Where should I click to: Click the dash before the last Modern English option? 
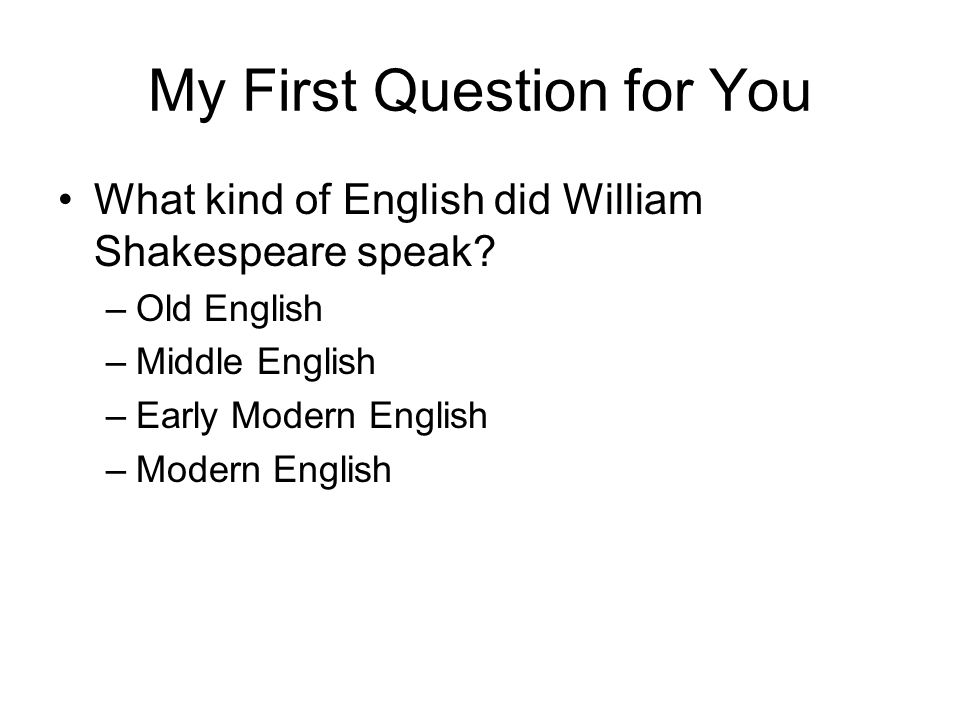[116, 472]
